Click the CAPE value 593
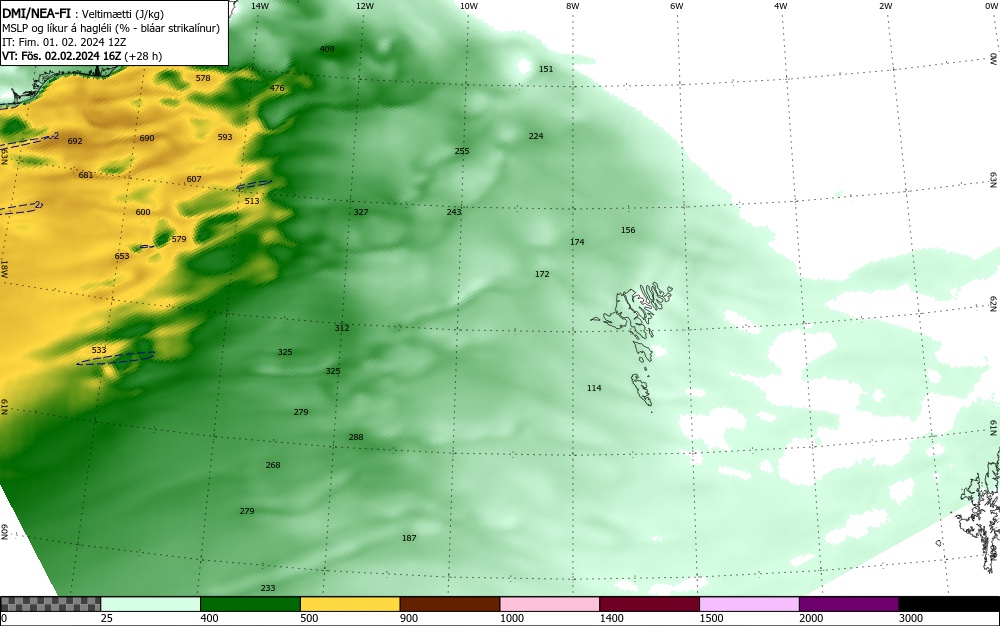1000x626 pixels. pyautogui.click(x=225, y=136)
